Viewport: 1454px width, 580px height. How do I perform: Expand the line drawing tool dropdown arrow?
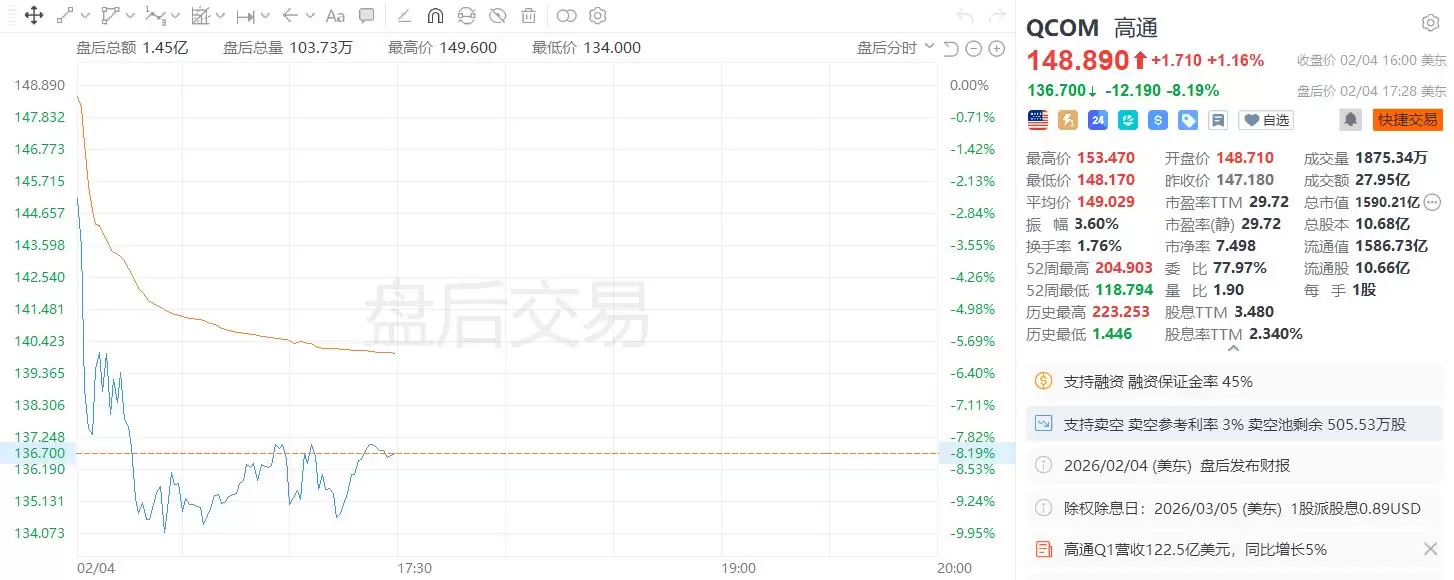pyautogui.click(x=85, y=16)
